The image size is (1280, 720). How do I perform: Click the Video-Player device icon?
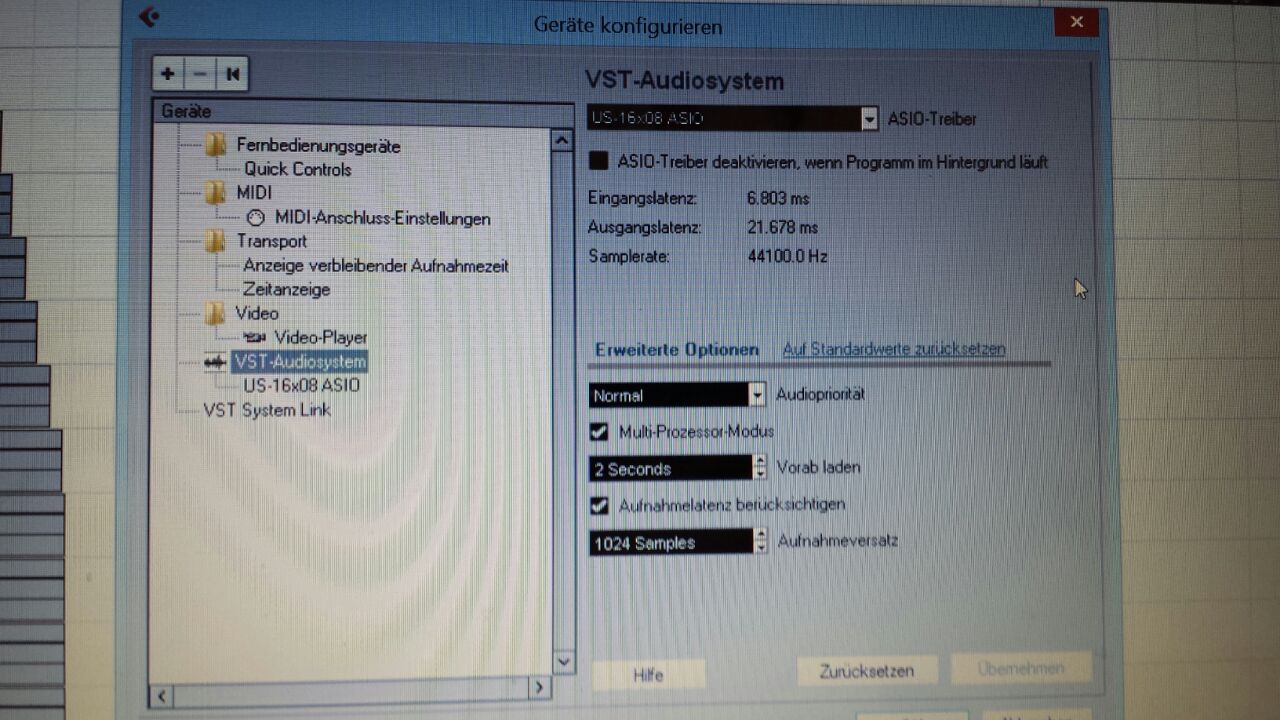coord(255,337)
